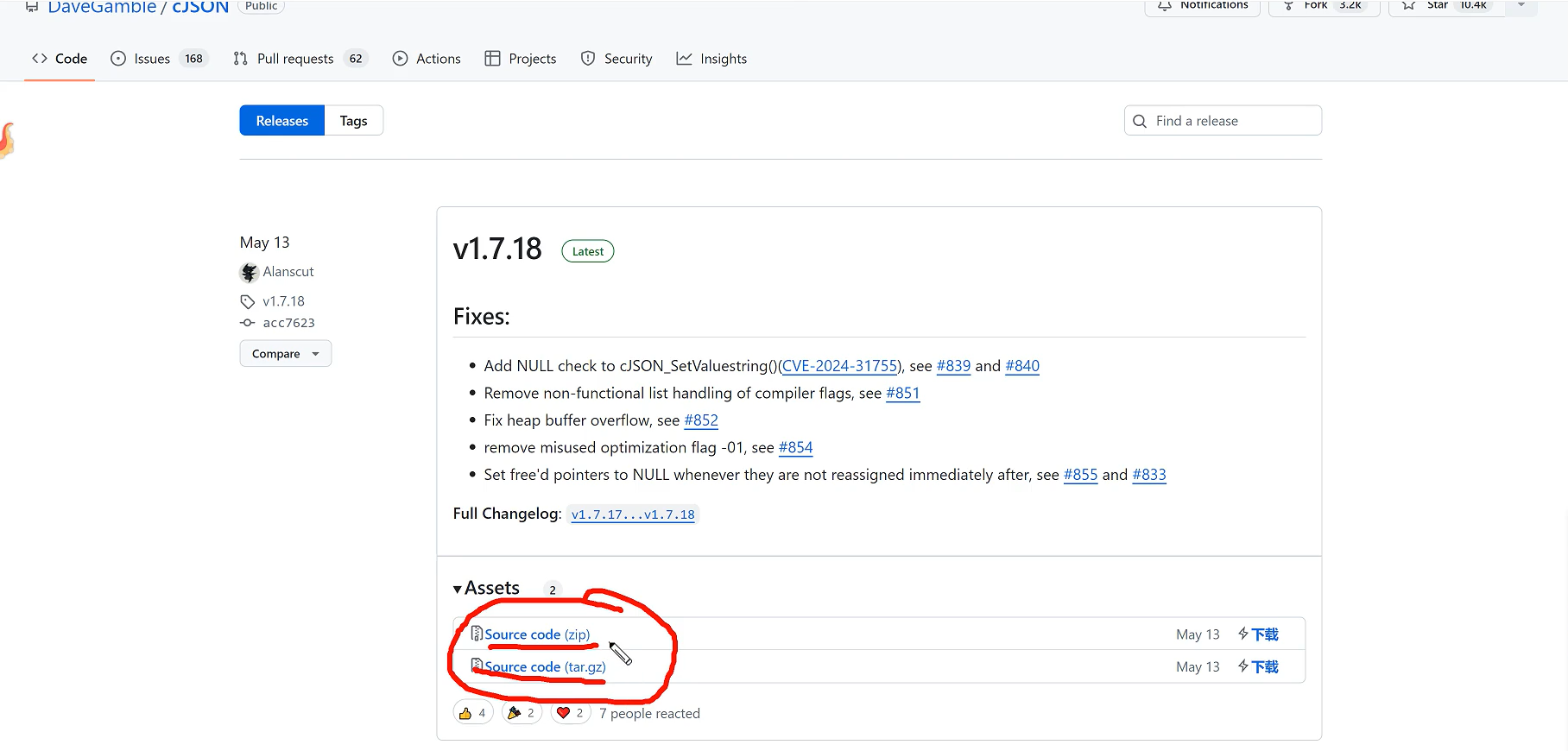Star the cJSON repository

[1447, 5]
